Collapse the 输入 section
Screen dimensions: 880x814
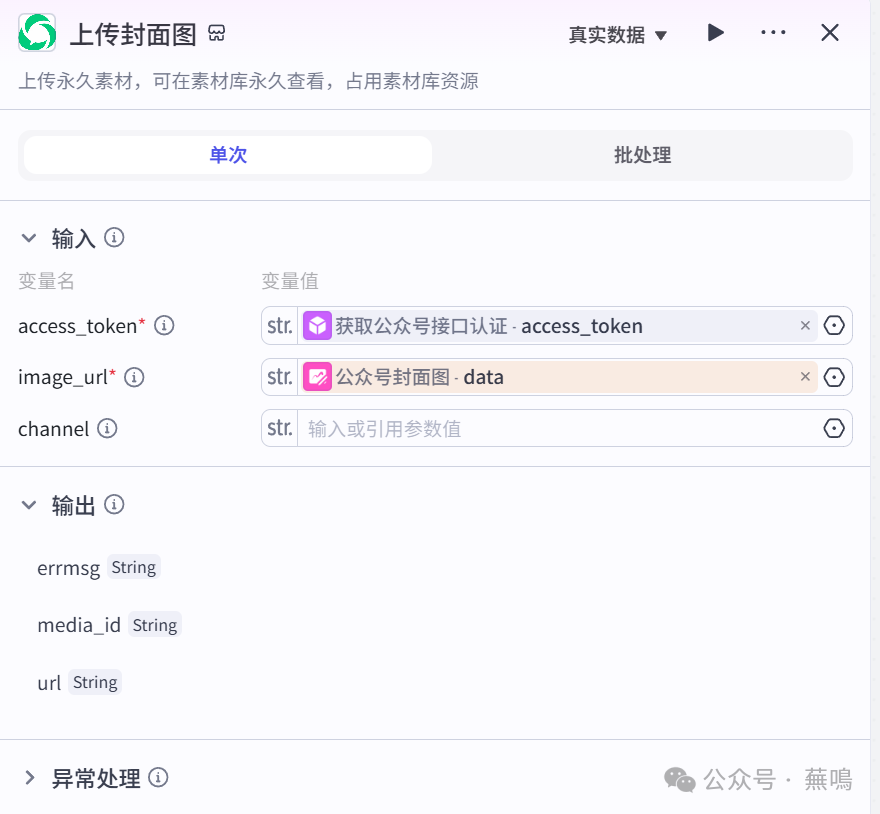[29, 238]
